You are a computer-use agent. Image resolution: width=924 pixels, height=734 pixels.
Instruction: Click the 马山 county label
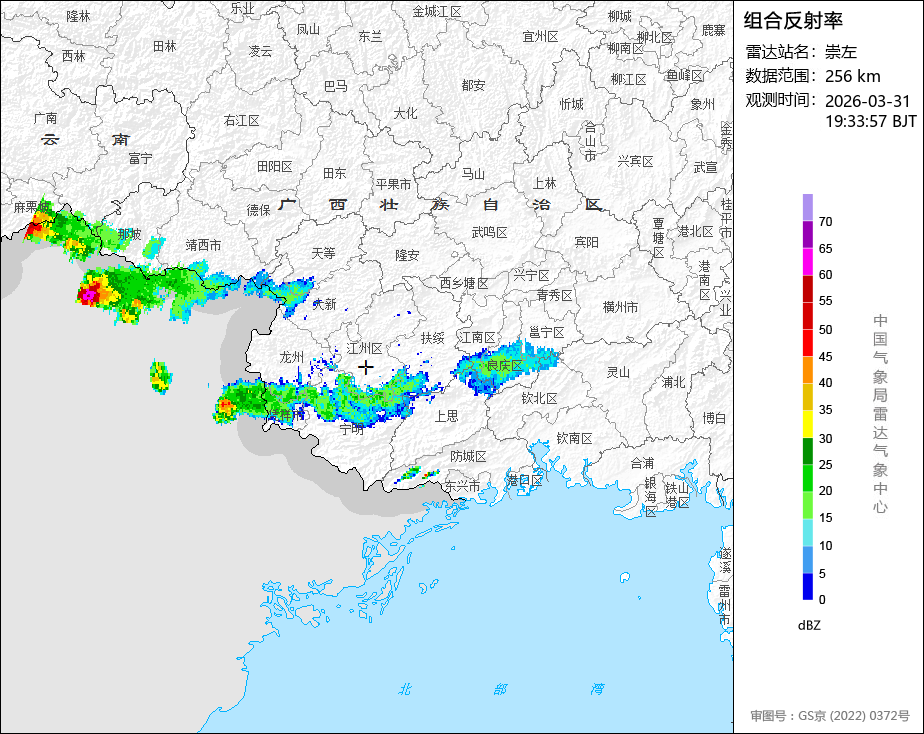[x=473, y=174]
